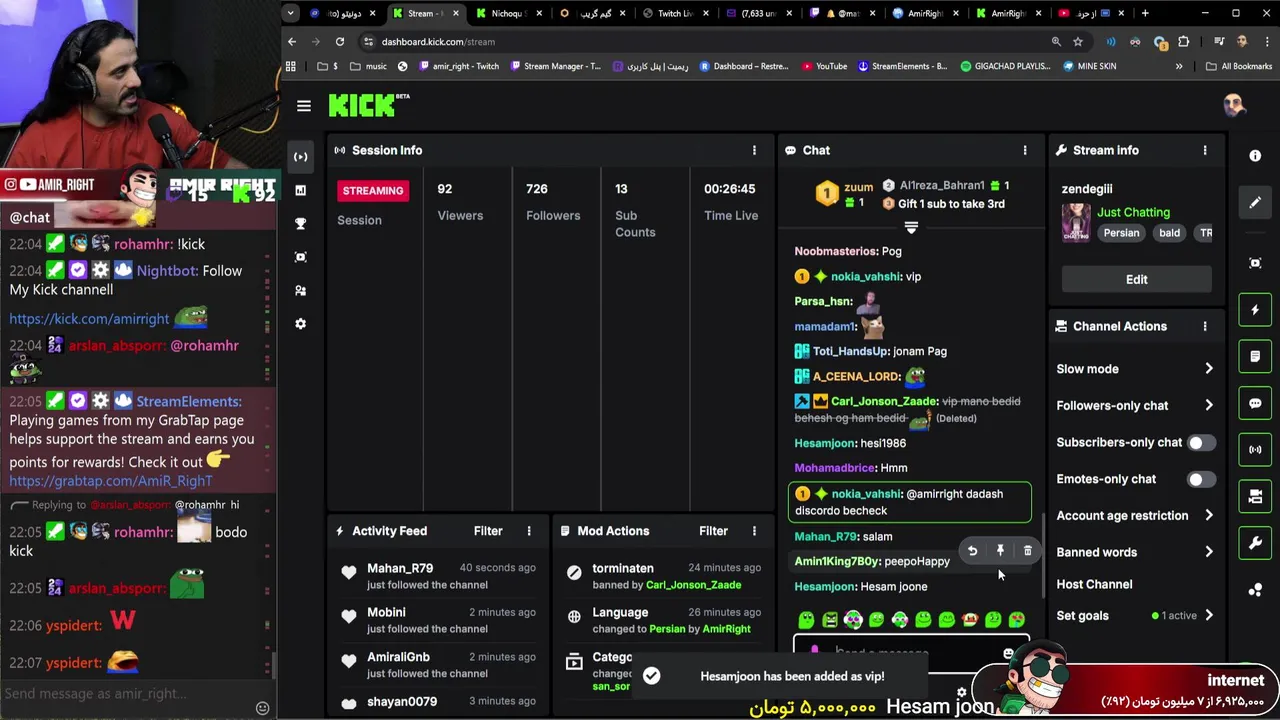1280x720 pixels.
Task: Click the info icon in right sidebar
Action: point(1255,156)
